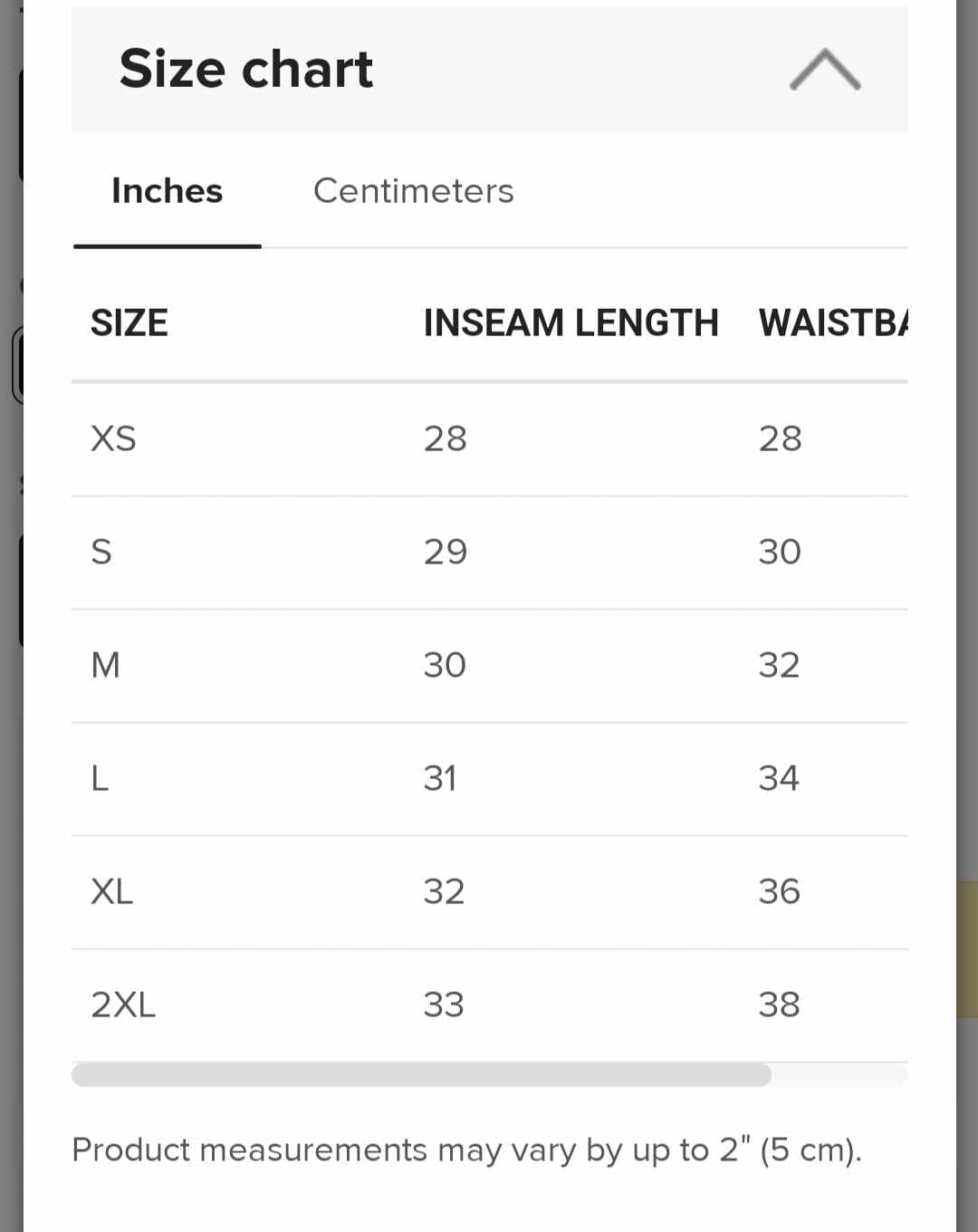This screenshot has width=978, height=1232.
Task: Select the XL size row label
Action: pos(111,891)
